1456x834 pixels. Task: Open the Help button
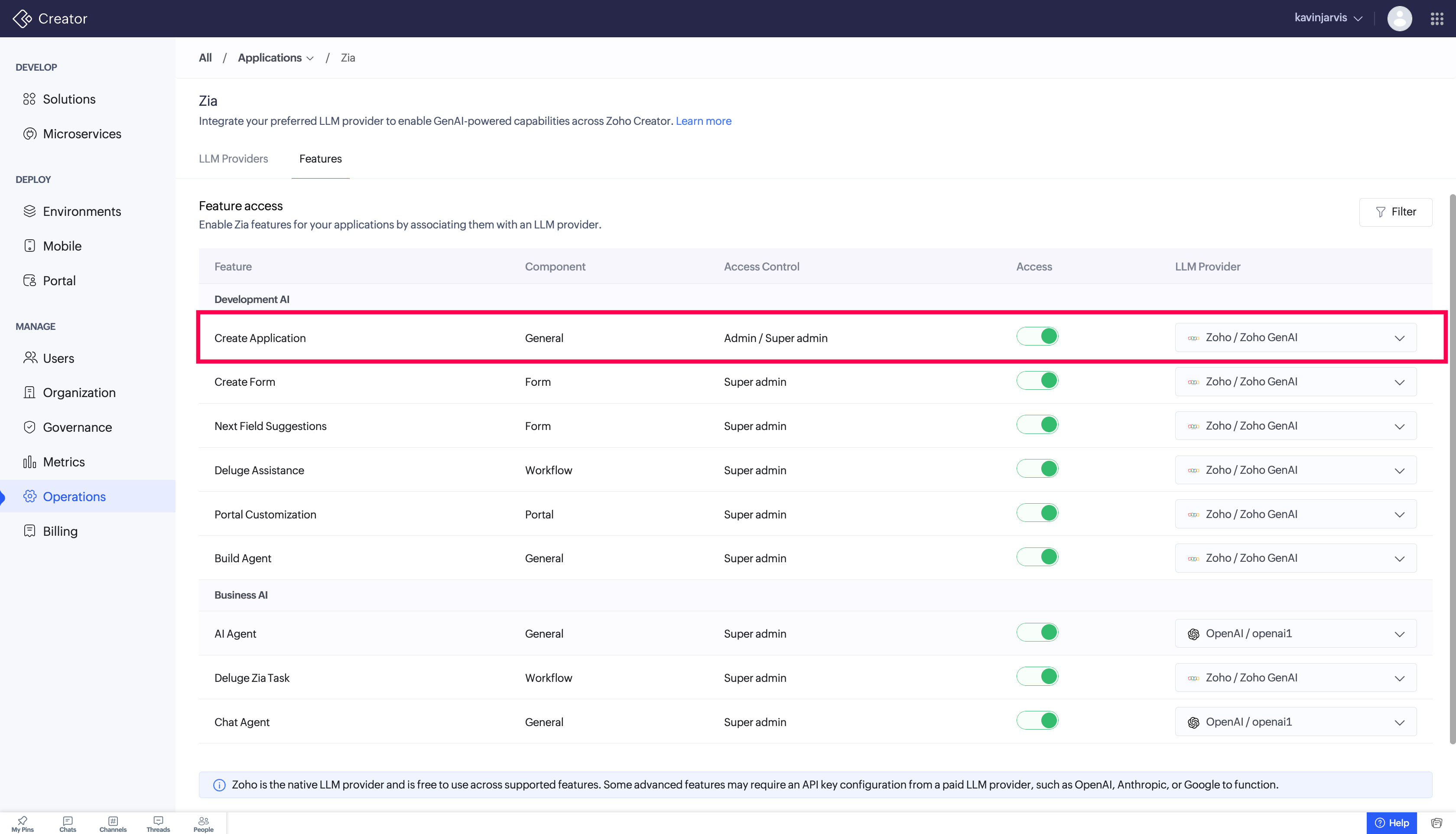(1391, 823)
